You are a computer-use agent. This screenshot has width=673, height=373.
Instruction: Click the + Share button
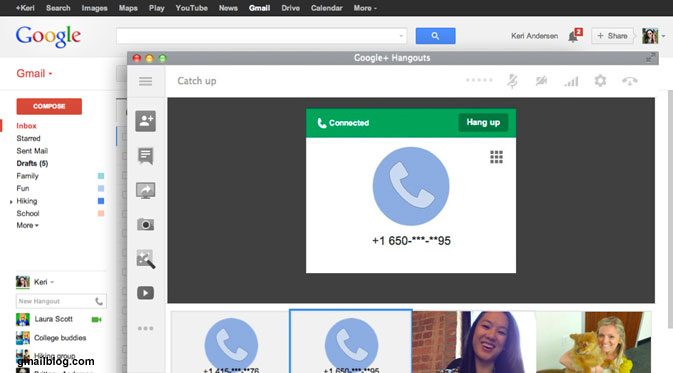tap(612, 36)
